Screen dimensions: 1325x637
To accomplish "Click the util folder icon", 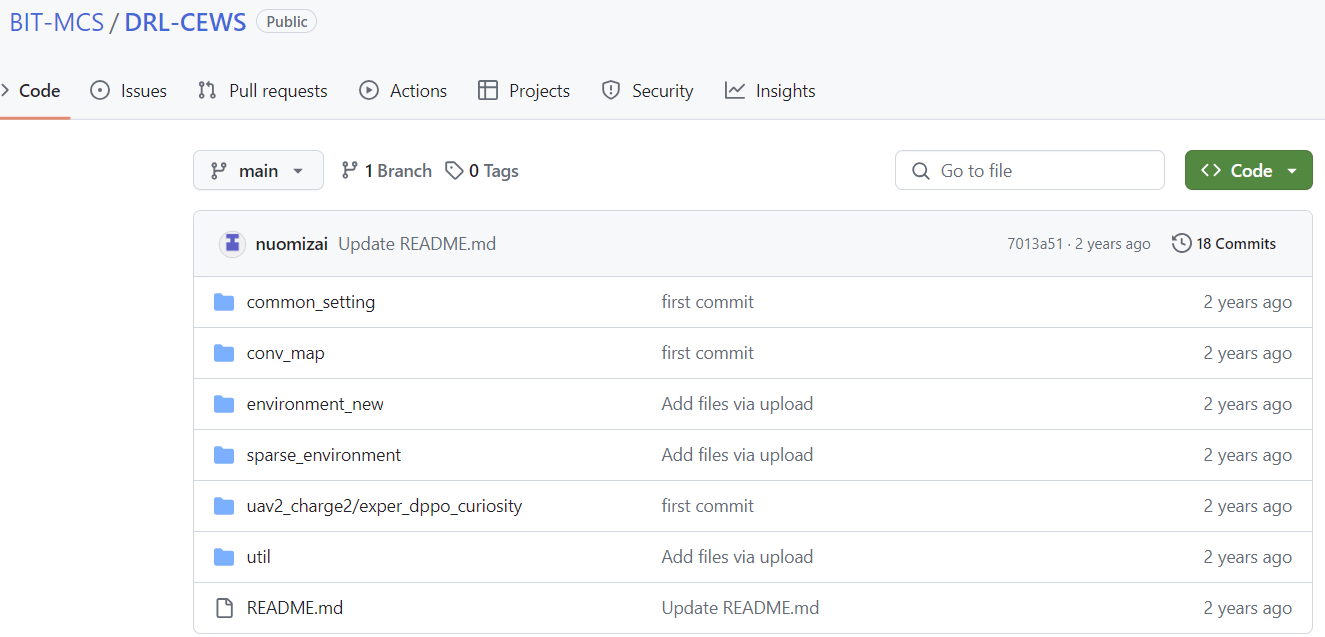I will [x=224, y=557].
